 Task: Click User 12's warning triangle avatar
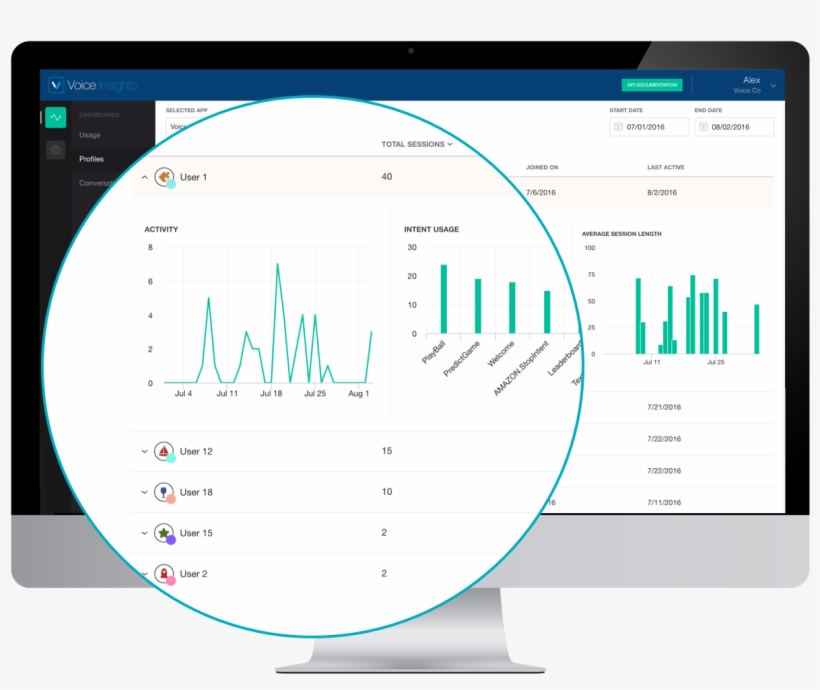[165, 451]
